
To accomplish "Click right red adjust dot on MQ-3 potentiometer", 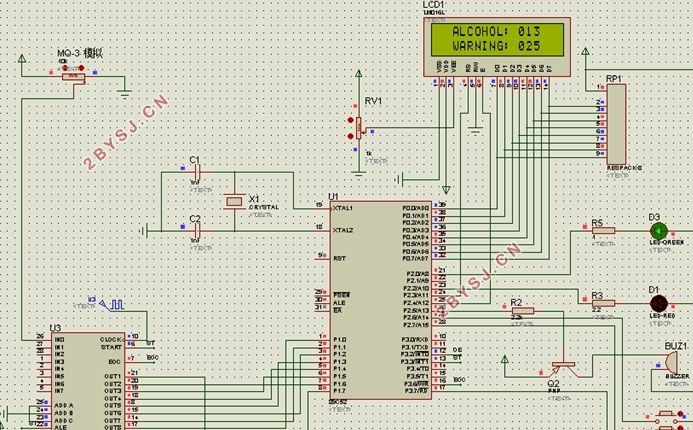I will click(x=81, y=68).
